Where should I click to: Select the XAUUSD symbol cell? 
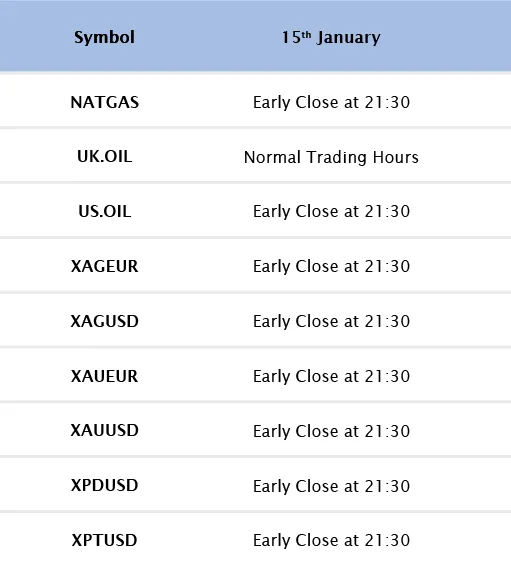(x=105, y=430)
